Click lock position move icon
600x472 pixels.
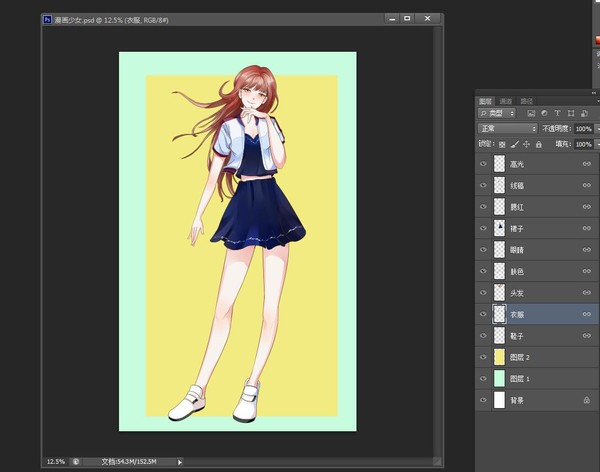point(527,144)
